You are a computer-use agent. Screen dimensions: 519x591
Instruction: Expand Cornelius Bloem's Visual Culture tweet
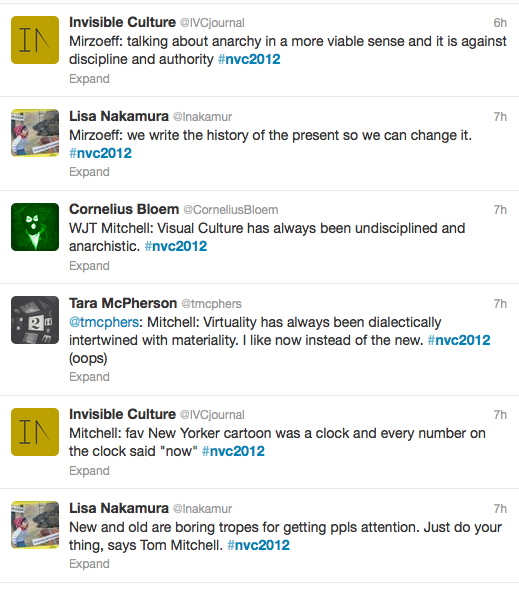coord(89,266)
